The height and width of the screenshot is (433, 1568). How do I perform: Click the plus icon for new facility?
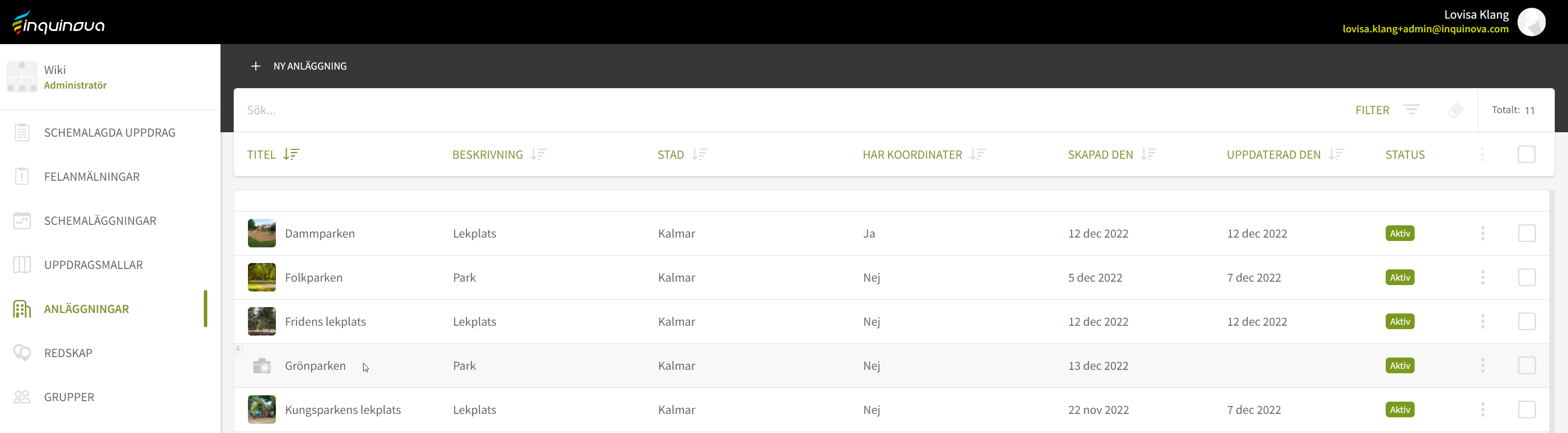click(x=256, y=66)
